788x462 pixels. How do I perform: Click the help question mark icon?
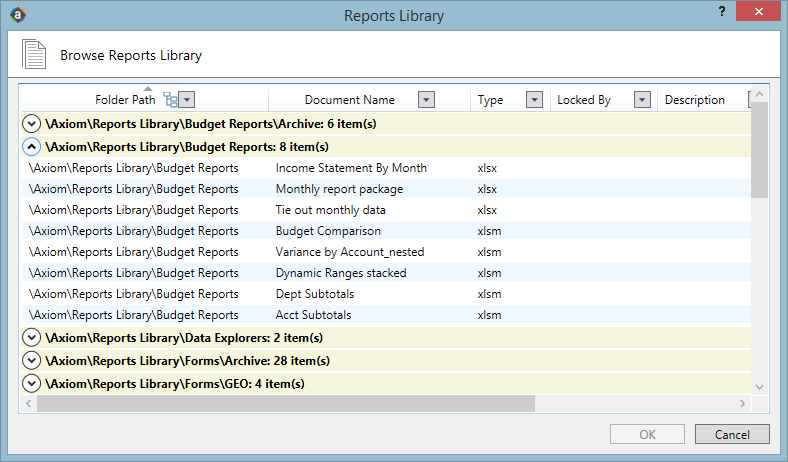click(x=722, y=12)
